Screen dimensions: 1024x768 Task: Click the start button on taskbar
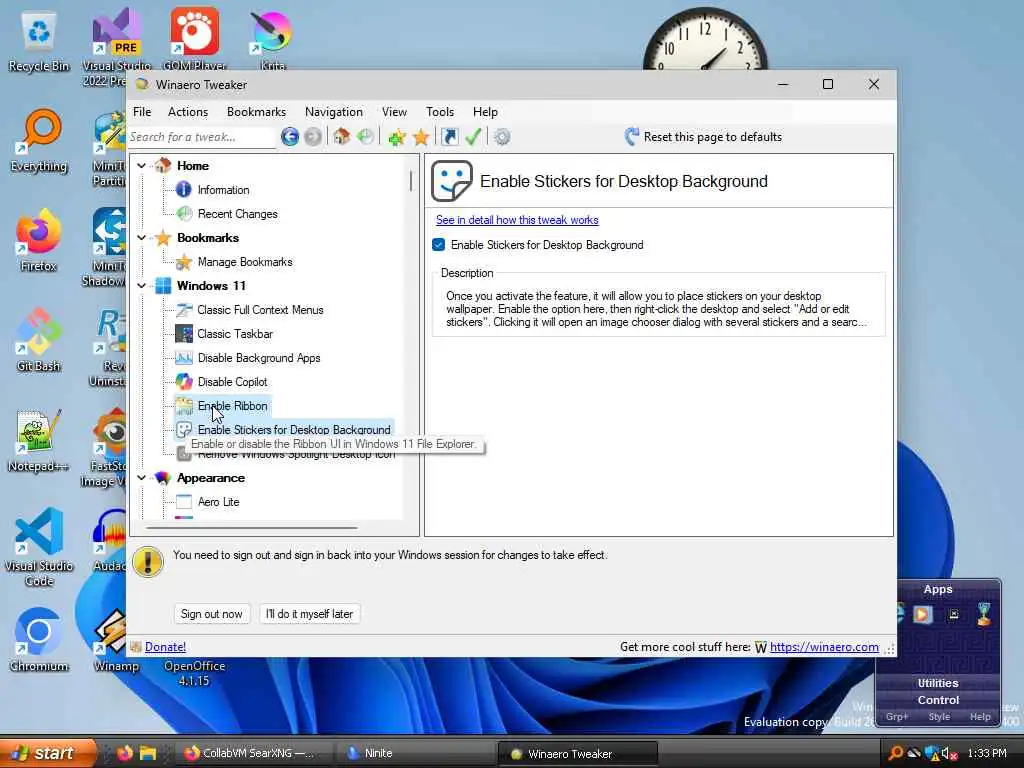point(47,753)
